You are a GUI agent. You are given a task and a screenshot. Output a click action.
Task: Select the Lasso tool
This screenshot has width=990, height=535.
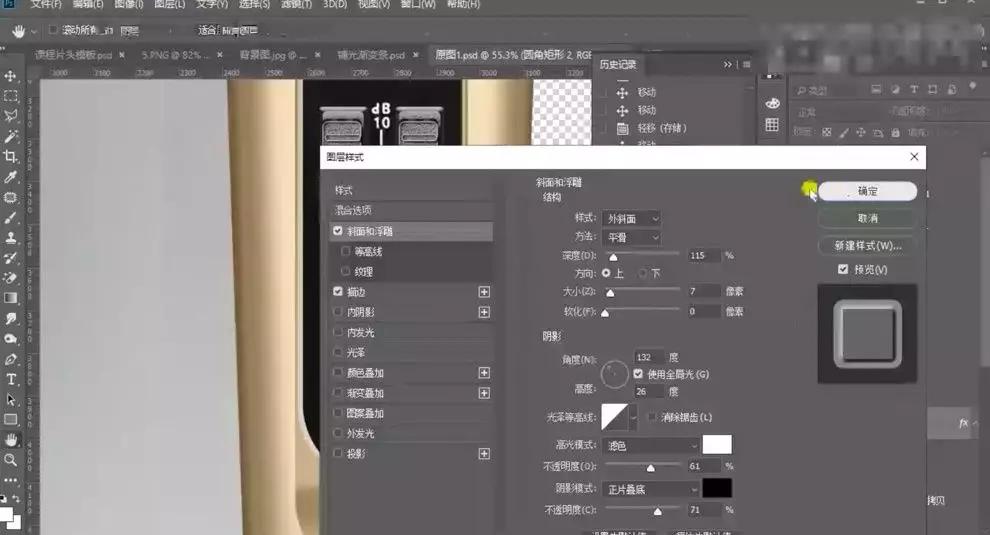[x=11, y=116]
